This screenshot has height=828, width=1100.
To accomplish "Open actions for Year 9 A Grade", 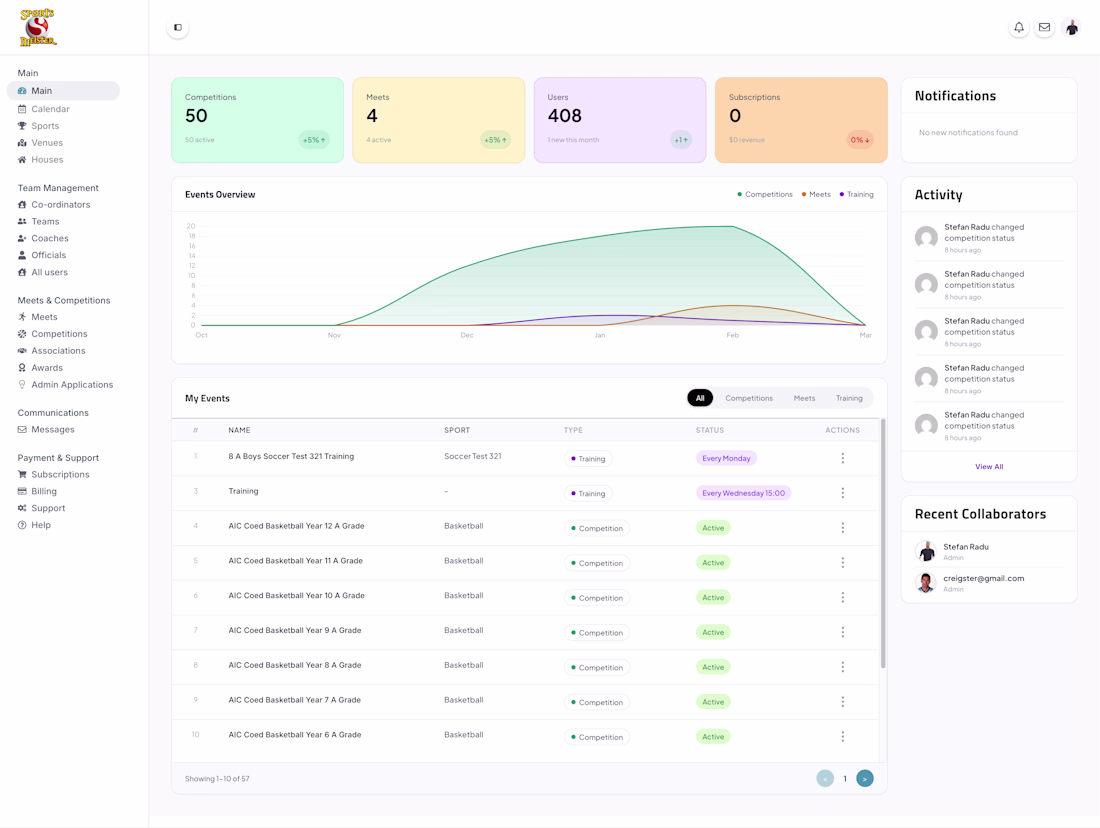I will point(843,632).
